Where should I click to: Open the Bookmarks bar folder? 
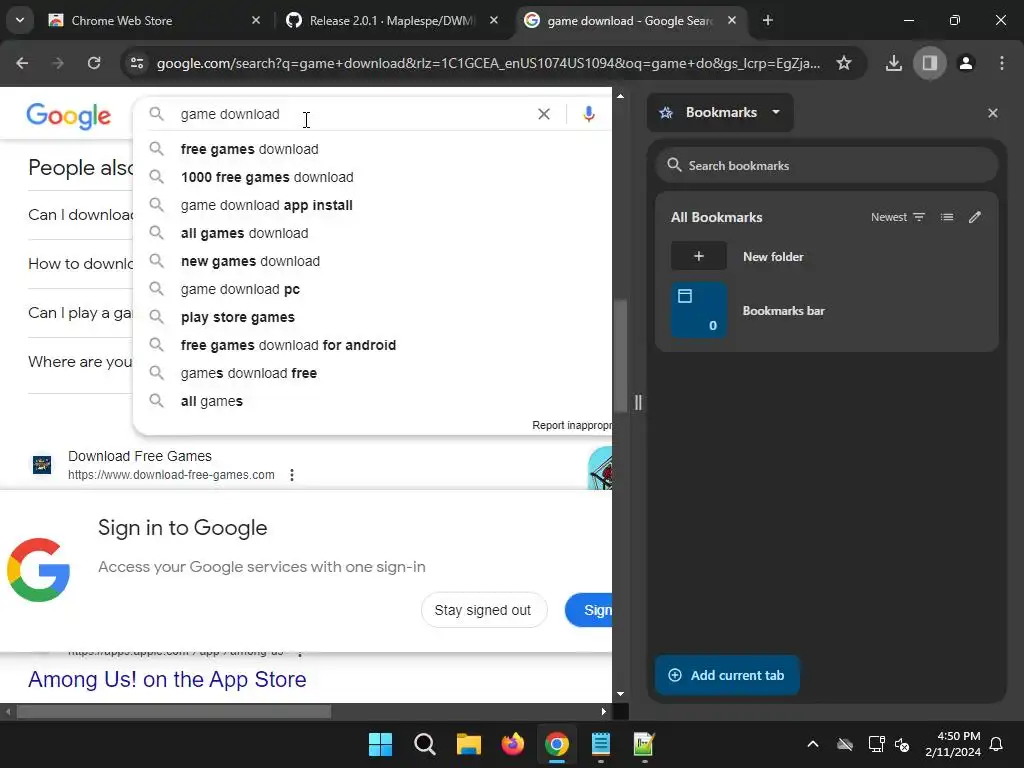pyautogui.click(x=827, y=310)
